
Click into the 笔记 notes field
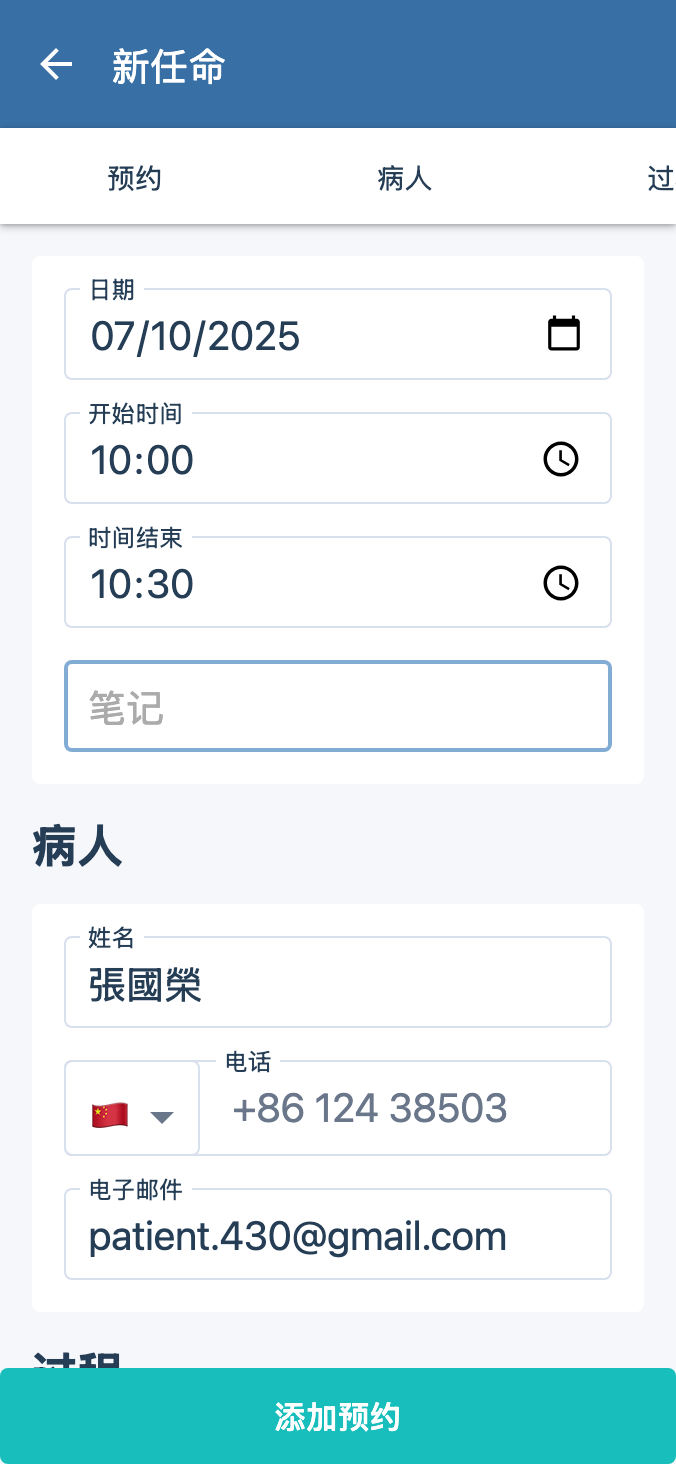click(x=338, y=707)
